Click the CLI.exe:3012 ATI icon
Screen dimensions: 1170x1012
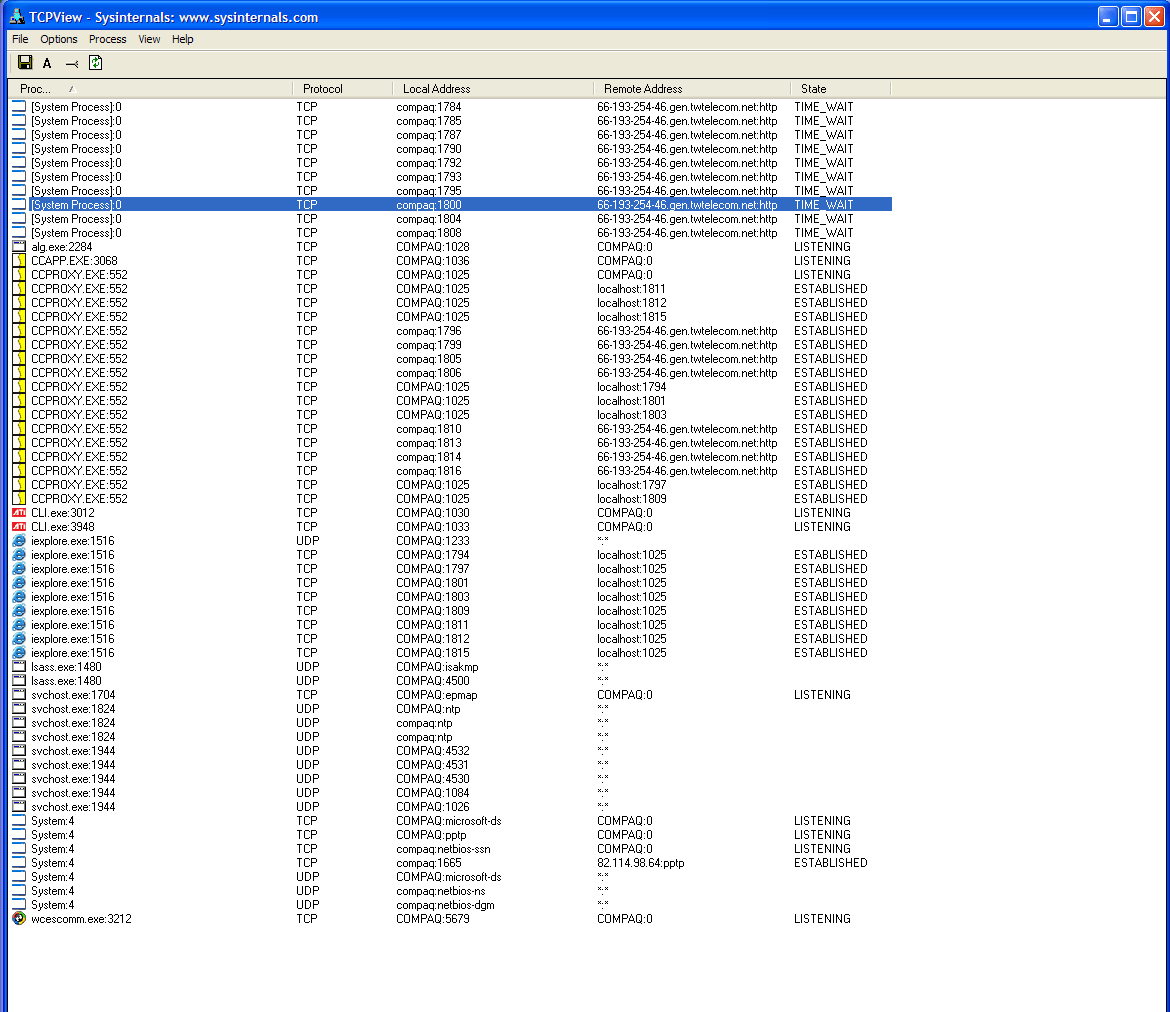pos(19,513)
